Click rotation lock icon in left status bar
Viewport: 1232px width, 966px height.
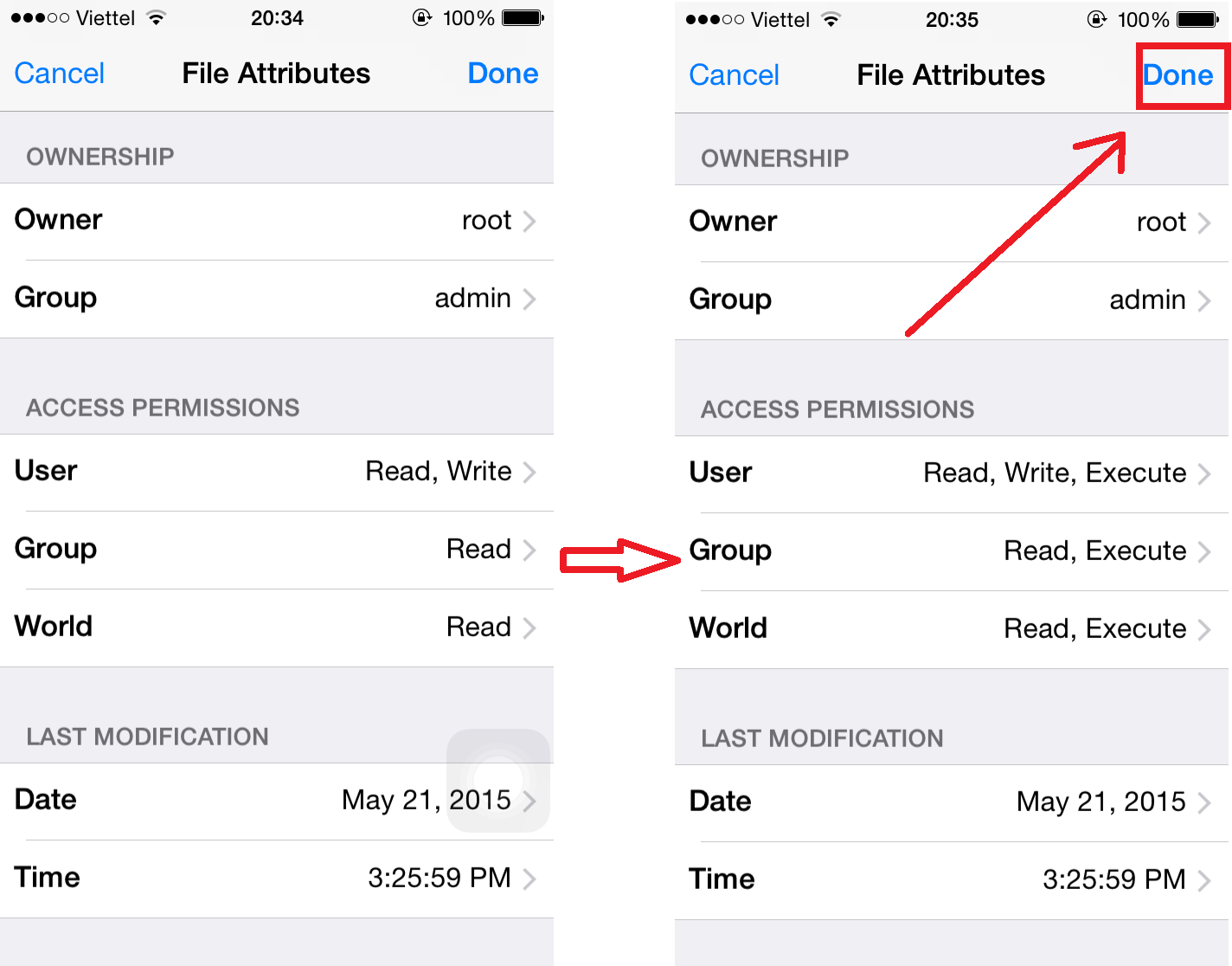point(422,18)
